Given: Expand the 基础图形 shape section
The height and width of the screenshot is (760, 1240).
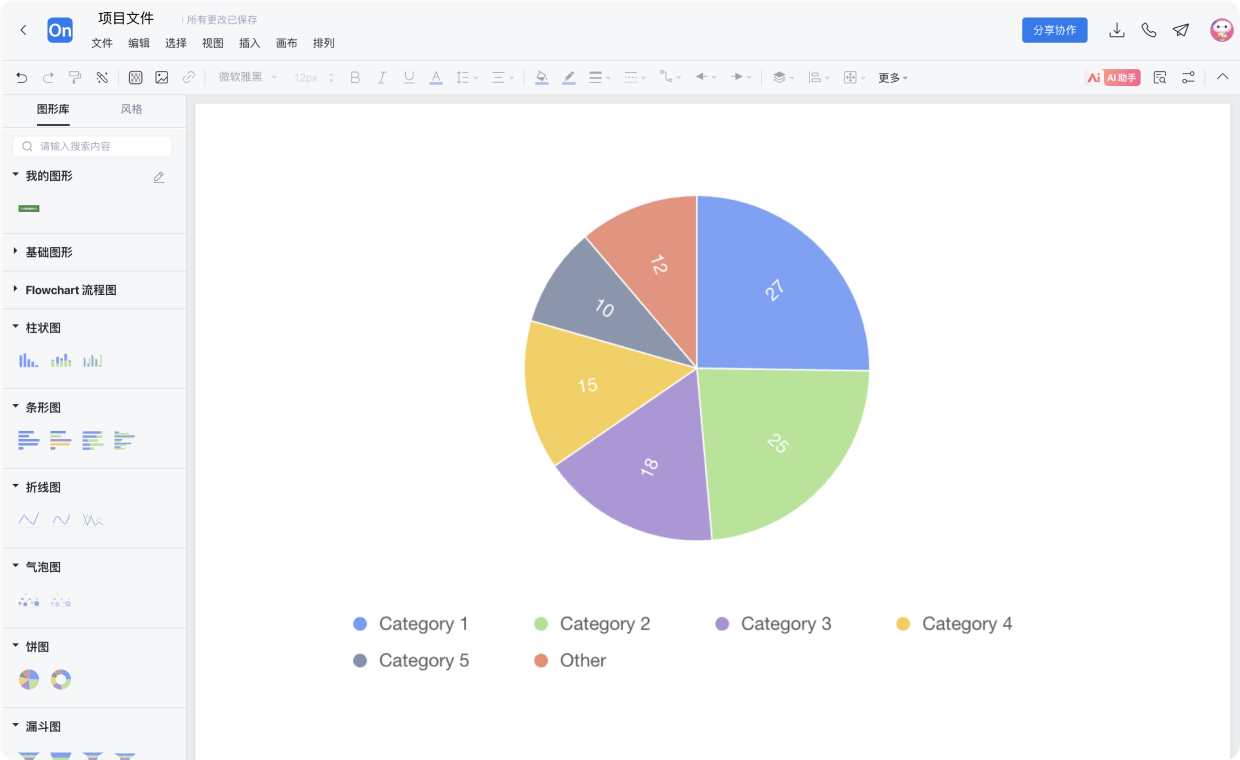Looking at the screenshot, I should [49, 252].
